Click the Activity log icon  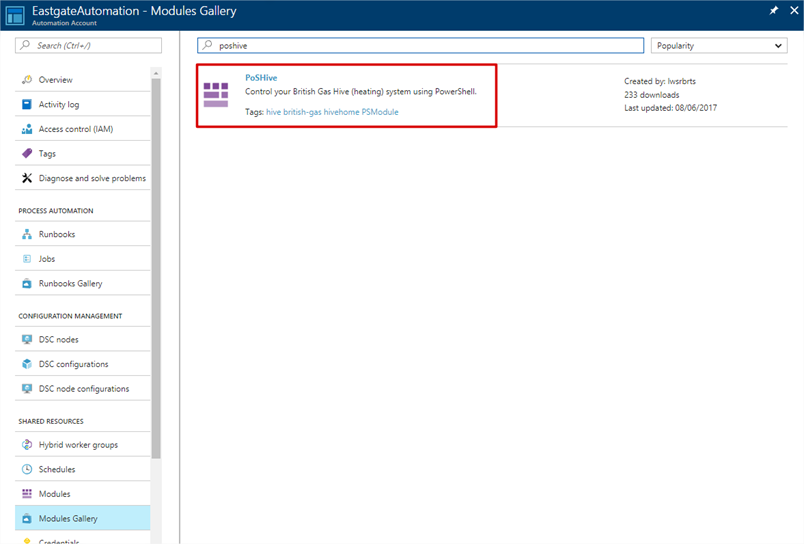point(27,104)
